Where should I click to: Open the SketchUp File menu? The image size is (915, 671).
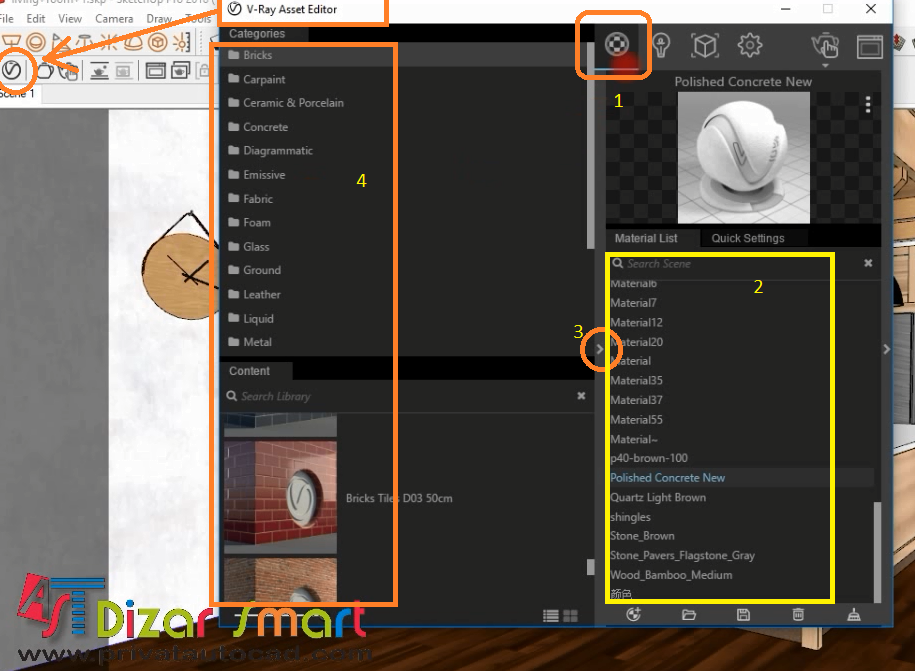[x=6, y=19]
